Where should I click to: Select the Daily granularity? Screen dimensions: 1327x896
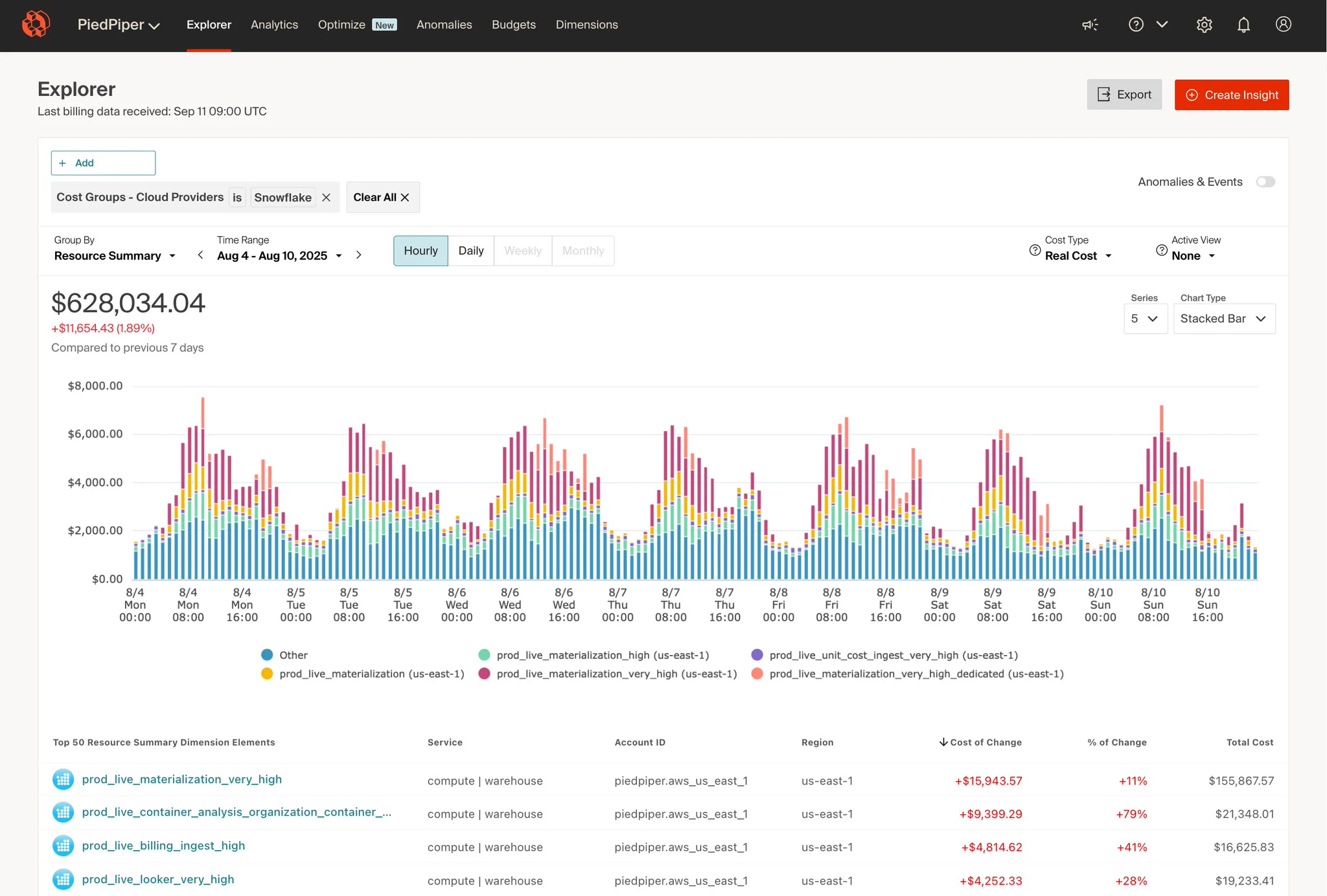[471, 251]
